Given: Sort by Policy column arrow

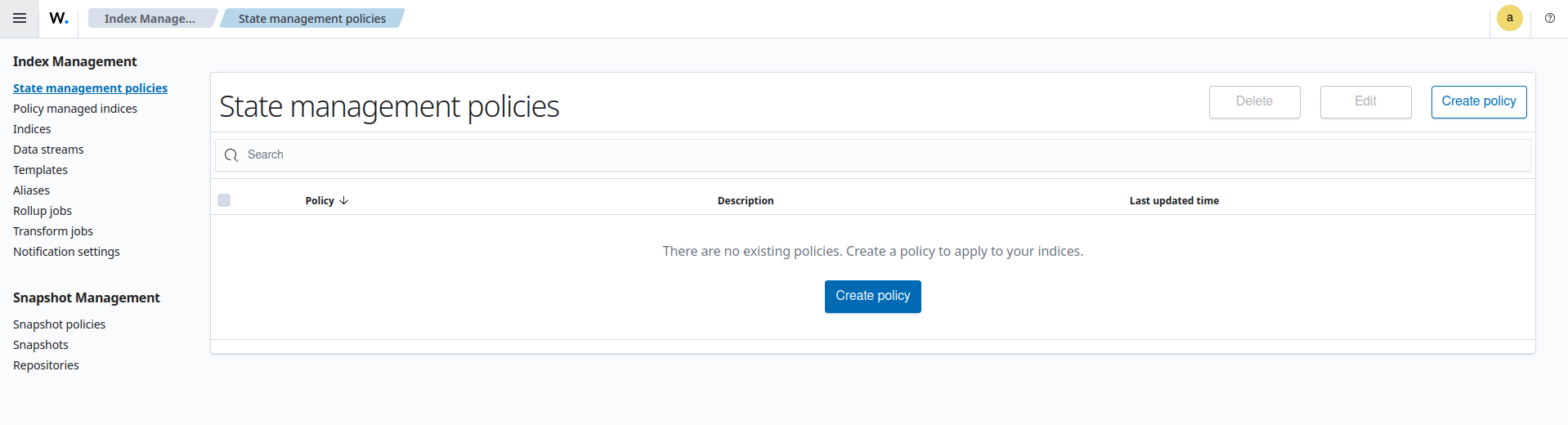Looking at the screenshot, I should [x=343, y=200].
